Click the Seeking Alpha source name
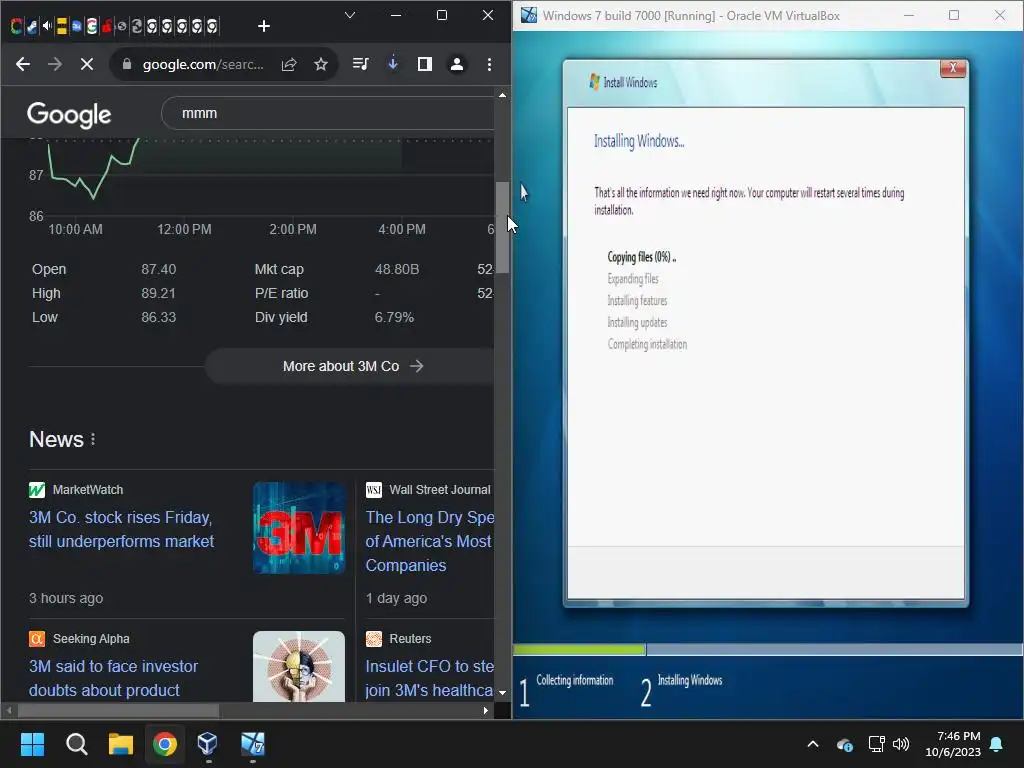Screen dimensions: 1024x768 (x=91, y=639)
